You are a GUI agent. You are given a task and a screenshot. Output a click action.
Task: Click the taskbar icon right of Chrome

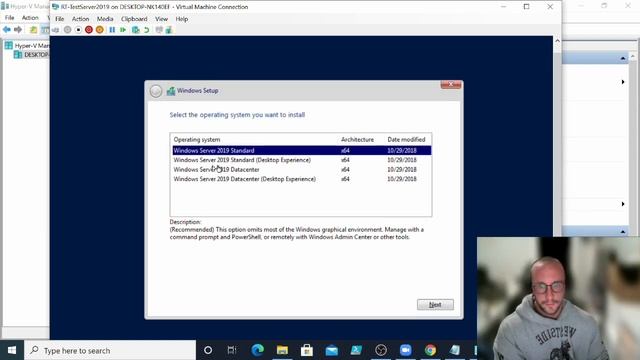[455, 350]
